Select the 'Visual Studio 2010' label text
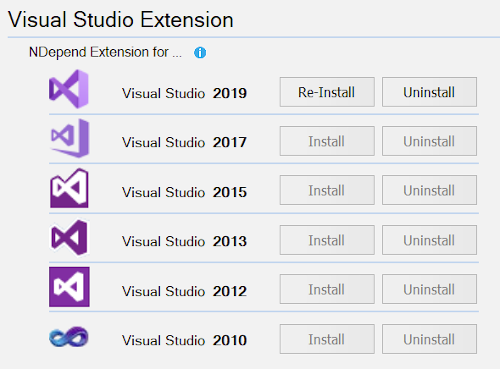This screenshot has height=369, width=500. click(x=184, y=340)
